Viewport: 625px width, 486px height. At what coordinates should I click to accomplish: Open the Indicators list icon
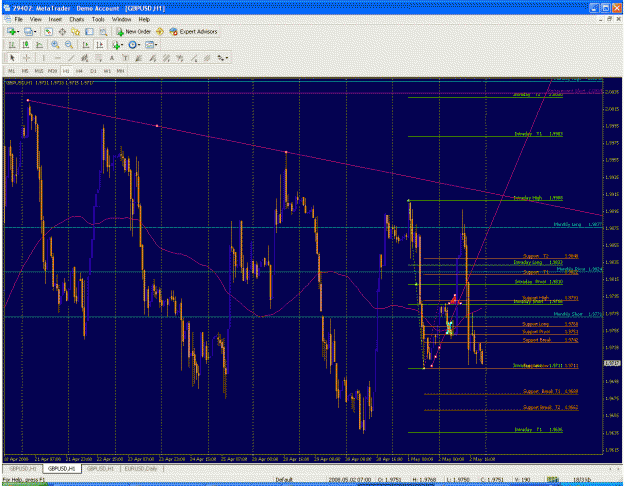tap(116, 45)
